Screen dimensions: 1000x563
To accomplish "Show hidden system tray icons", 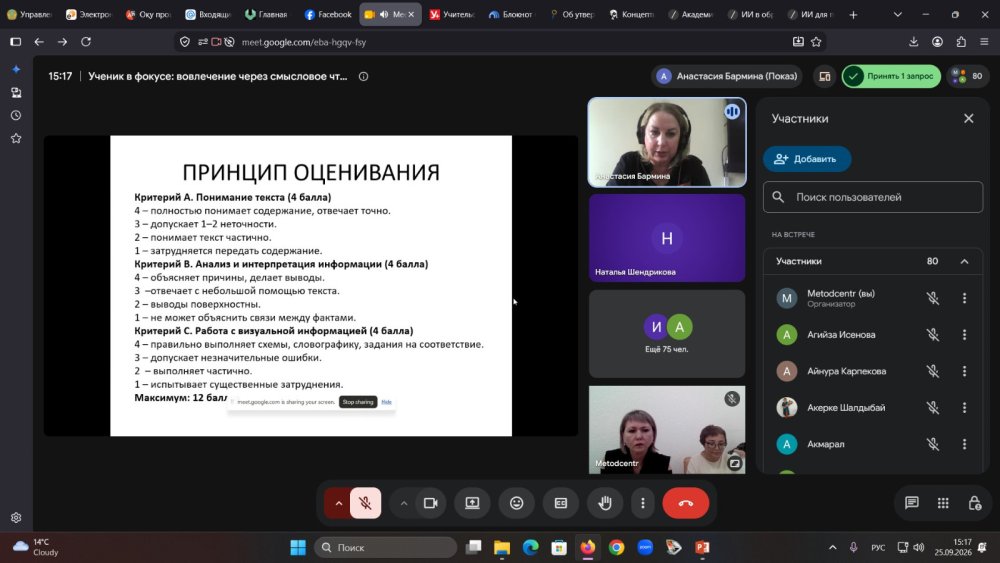I will 832,547.
